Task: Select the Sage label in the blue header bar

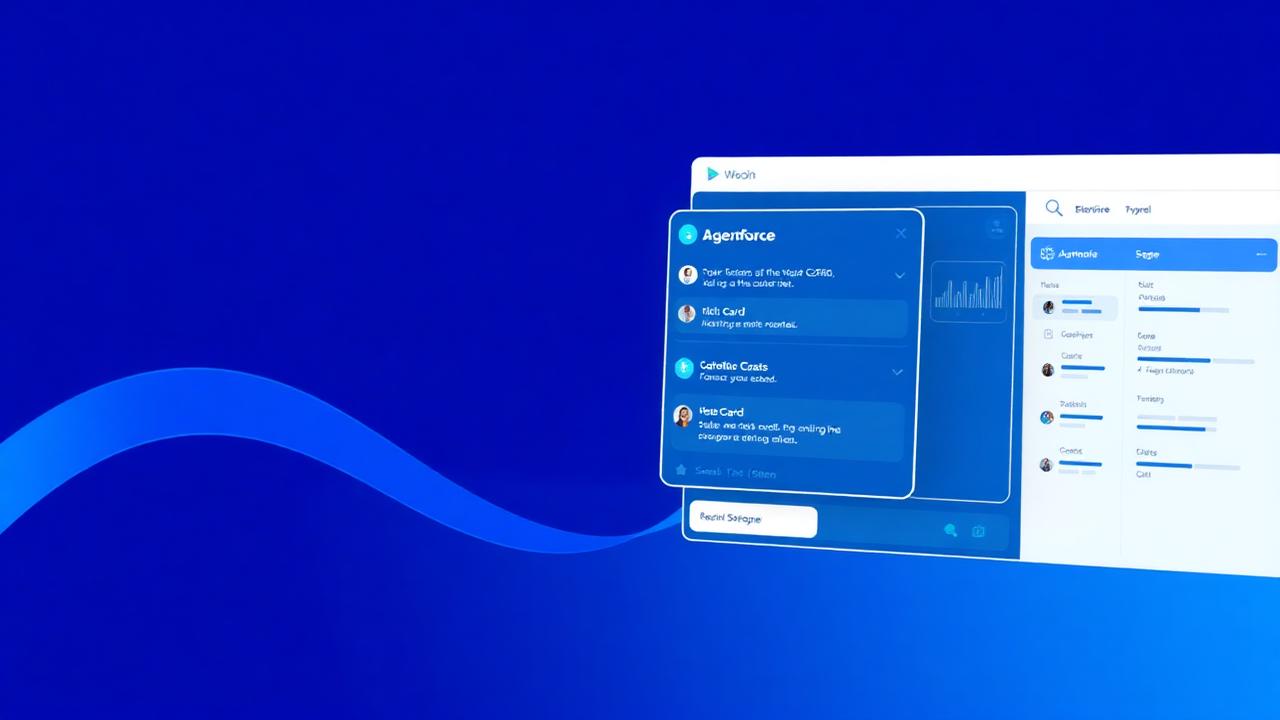Action: [1146, 254]
